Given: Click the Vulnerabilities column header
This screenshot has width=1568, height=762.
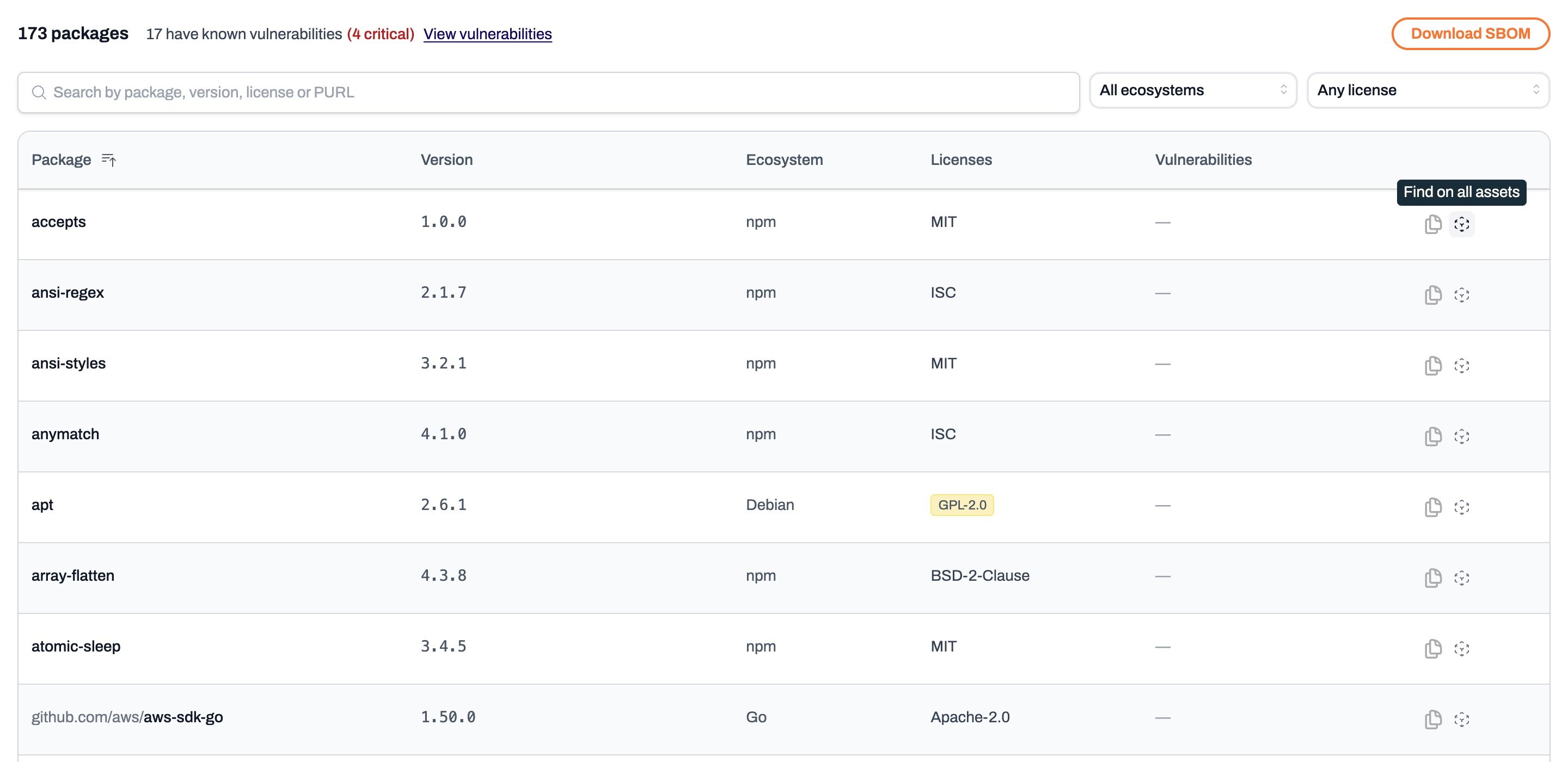Looking at the screenshot, I should point(1203,160).
